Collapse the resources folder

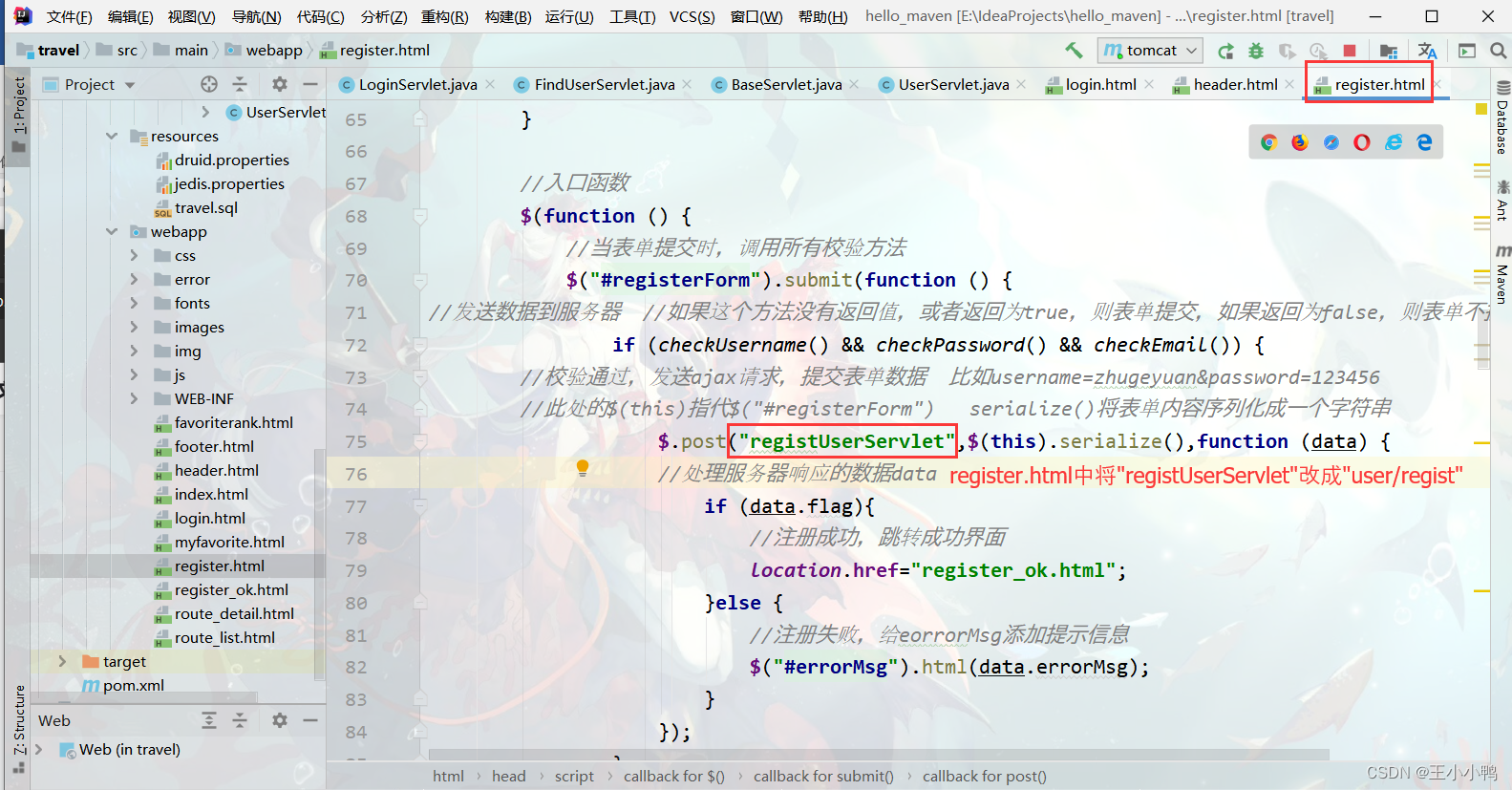[x=112, y=137]
